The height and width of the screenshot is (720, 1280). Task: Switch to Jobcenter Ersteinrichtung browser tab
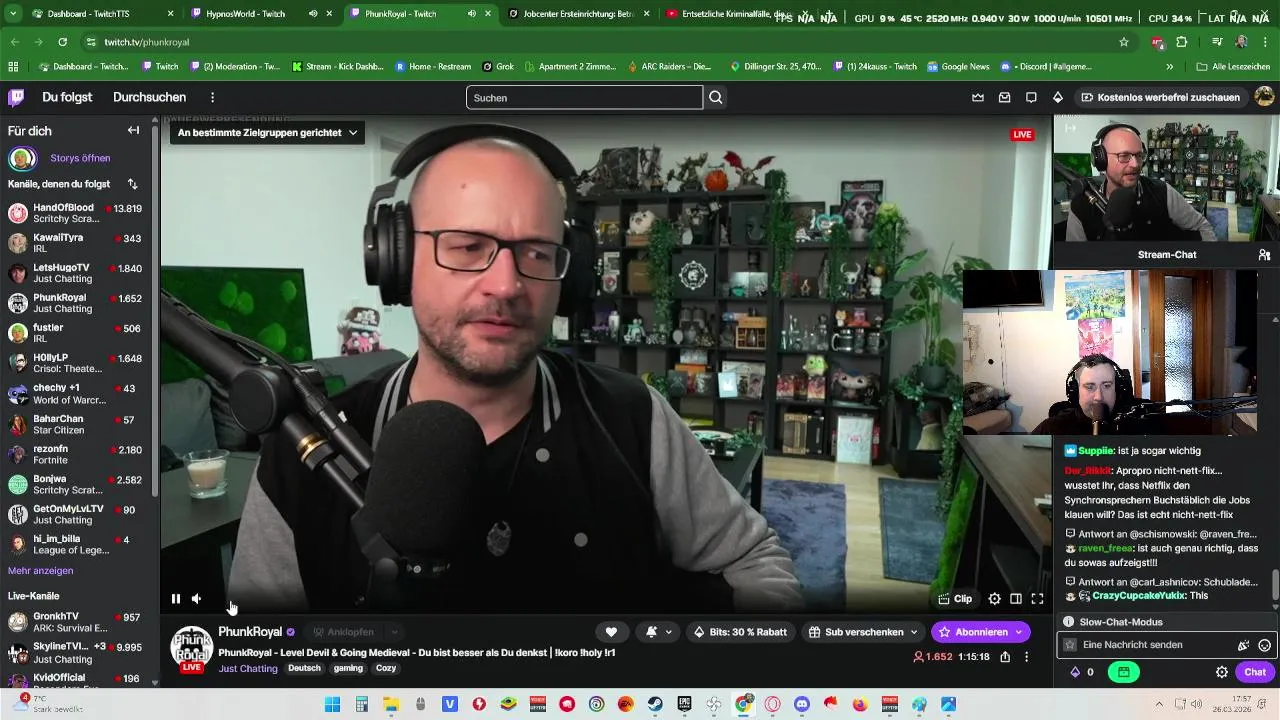(x=578, y=14)
